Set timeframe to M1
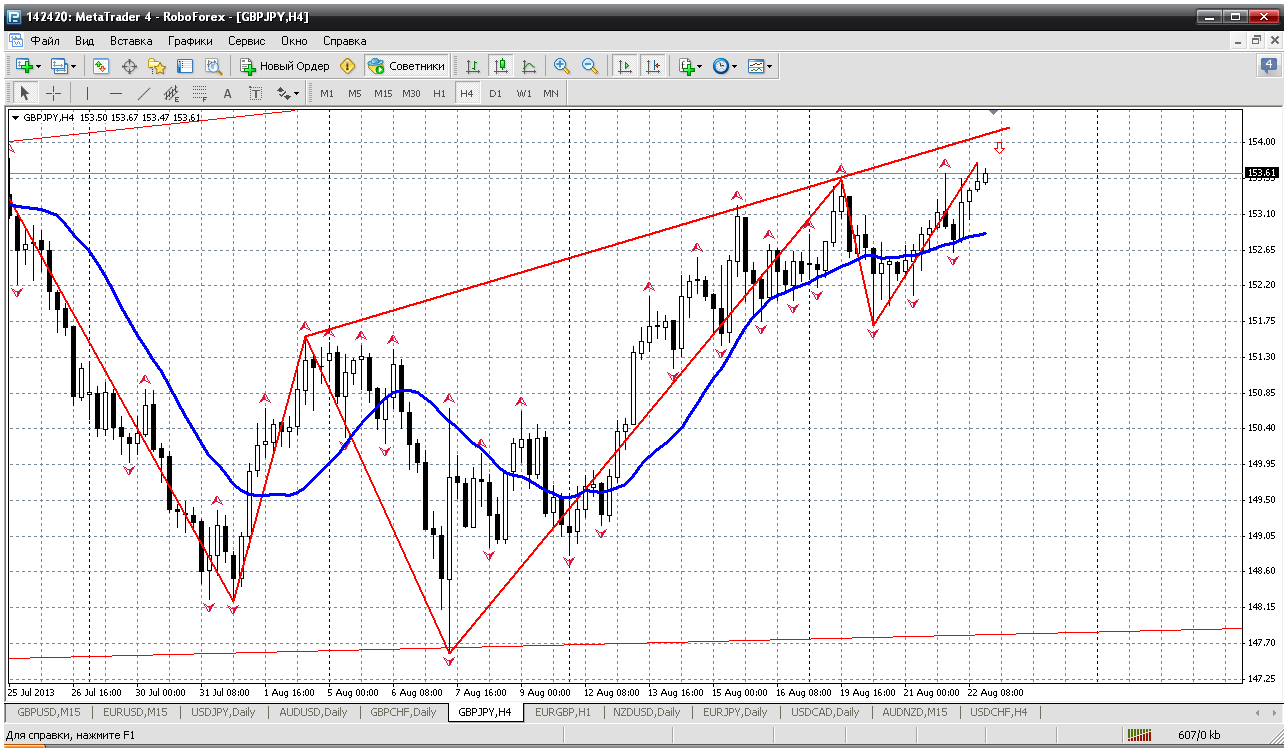 click(327, 93)
